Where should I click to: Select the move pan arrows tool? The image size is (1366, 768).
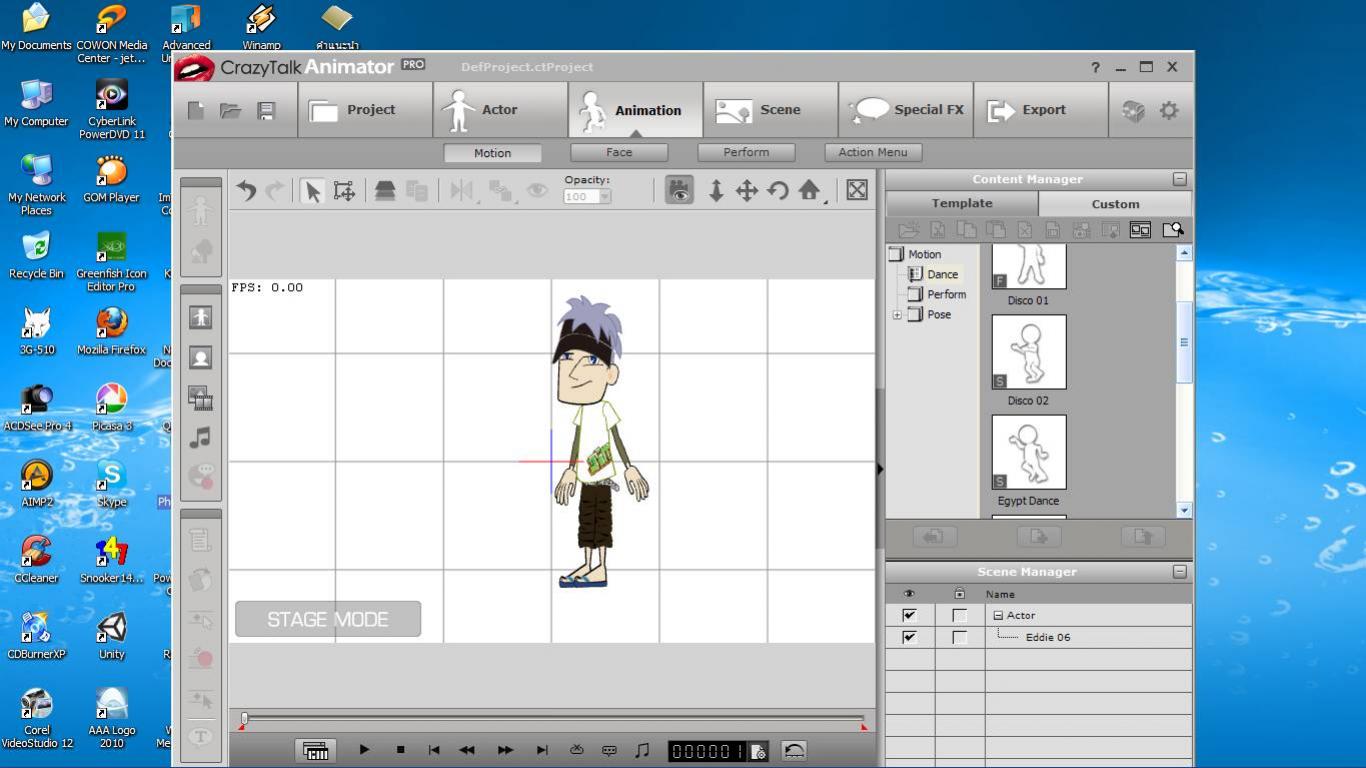pyautogui.click(x=747, y=191)
